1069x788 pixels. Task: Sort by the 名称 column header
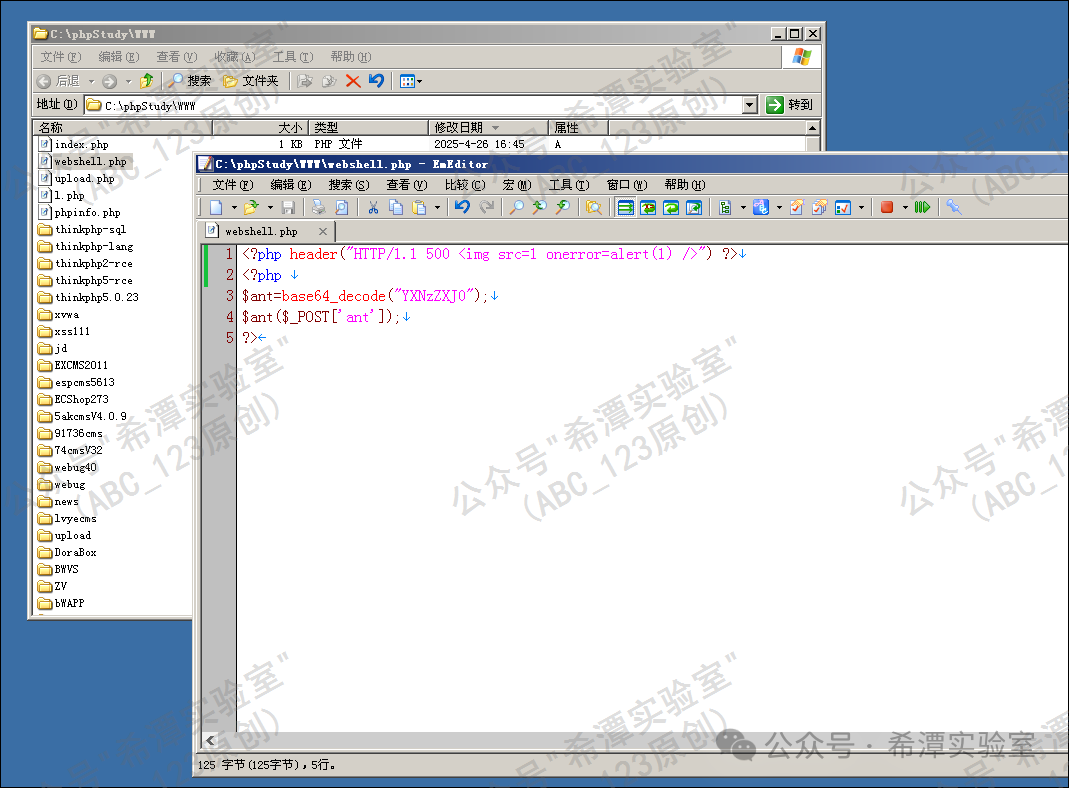[x=123, y=127]
